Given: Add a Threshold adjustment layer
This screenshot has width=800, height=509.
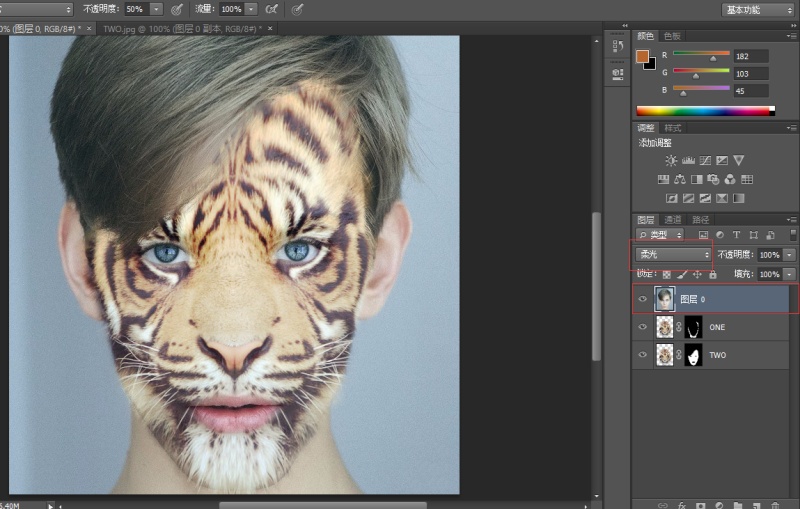Looking at the screenshot, I should click(705, 198).
